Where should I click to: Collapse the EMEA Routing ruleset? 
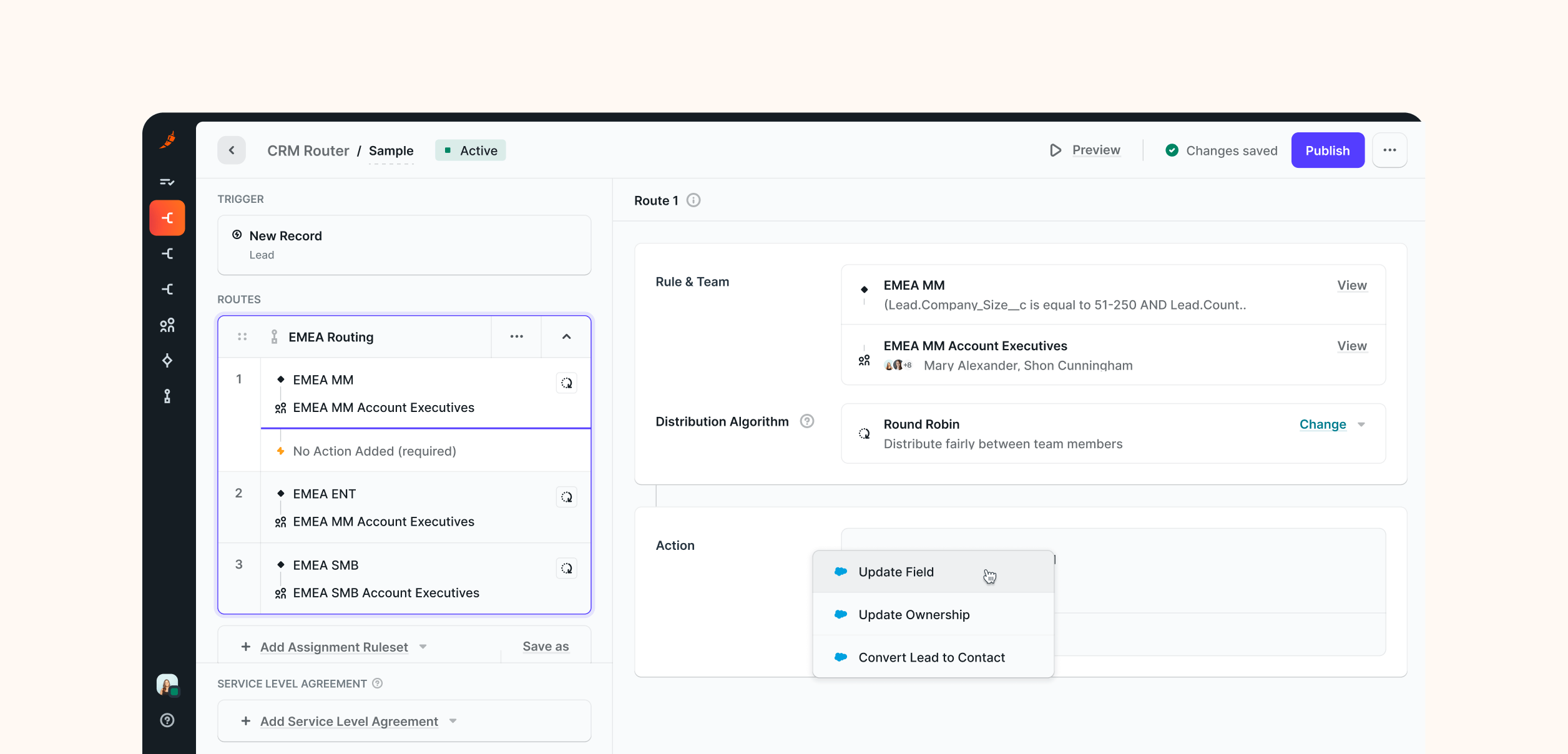click(x=566, y=337)
